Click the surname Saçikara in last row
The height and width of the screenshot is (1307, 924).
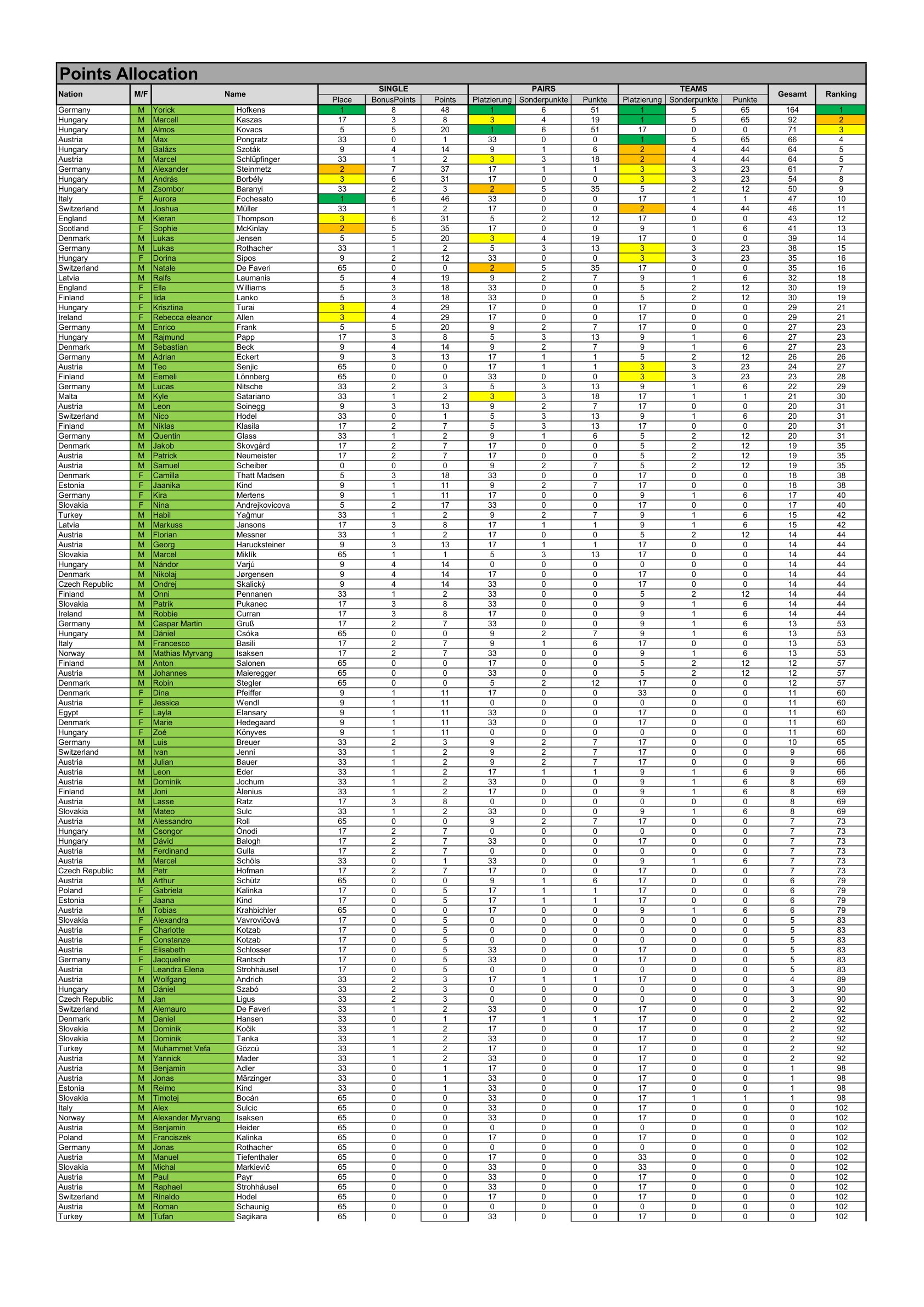(251, 1216)
